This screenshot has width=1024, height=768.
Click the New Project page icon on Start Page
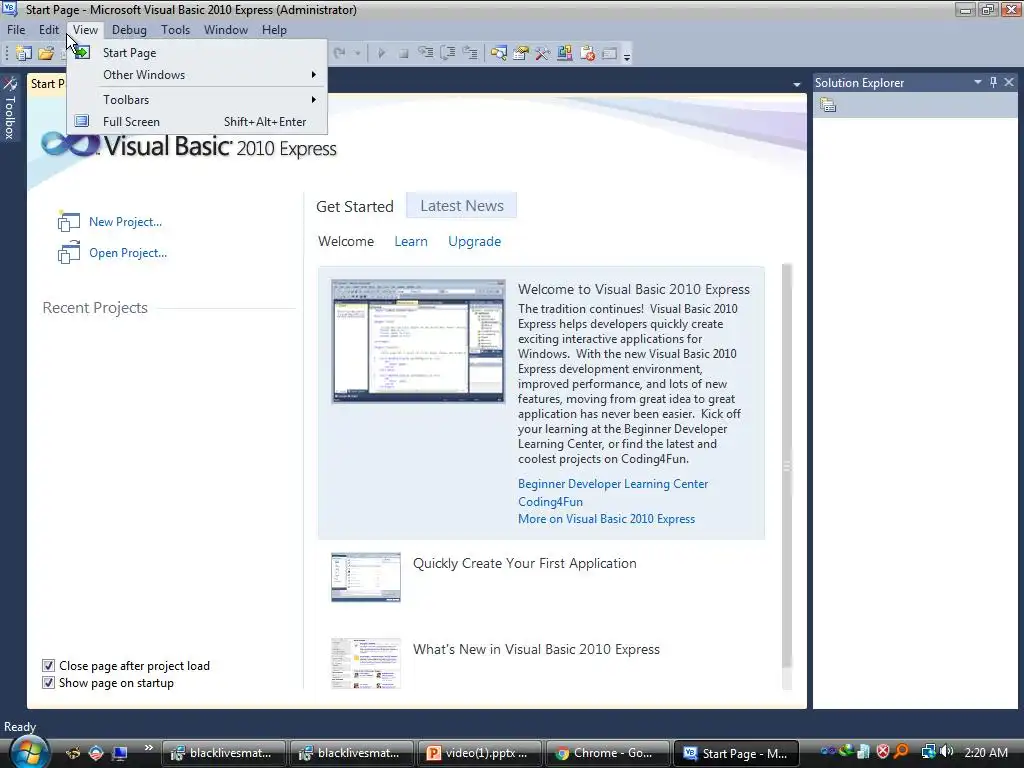point(69,222)
